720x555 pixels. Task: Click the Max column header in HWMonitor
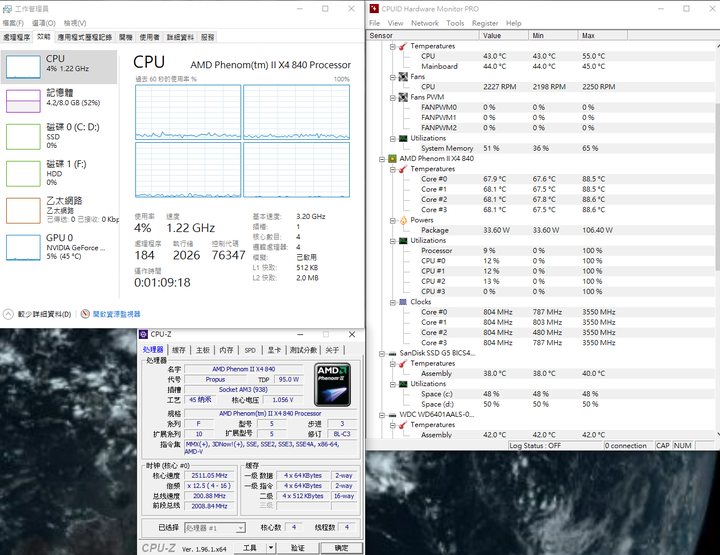point(602,35)
